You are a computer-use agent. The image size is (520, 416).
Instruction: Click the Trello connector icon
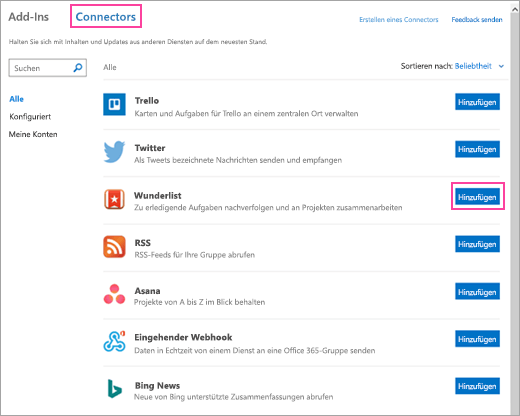coord(114,104)
